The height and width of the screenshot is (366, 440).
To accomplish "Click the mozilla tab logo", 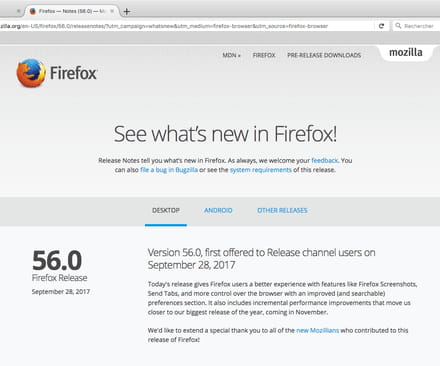I will (406, 53).
